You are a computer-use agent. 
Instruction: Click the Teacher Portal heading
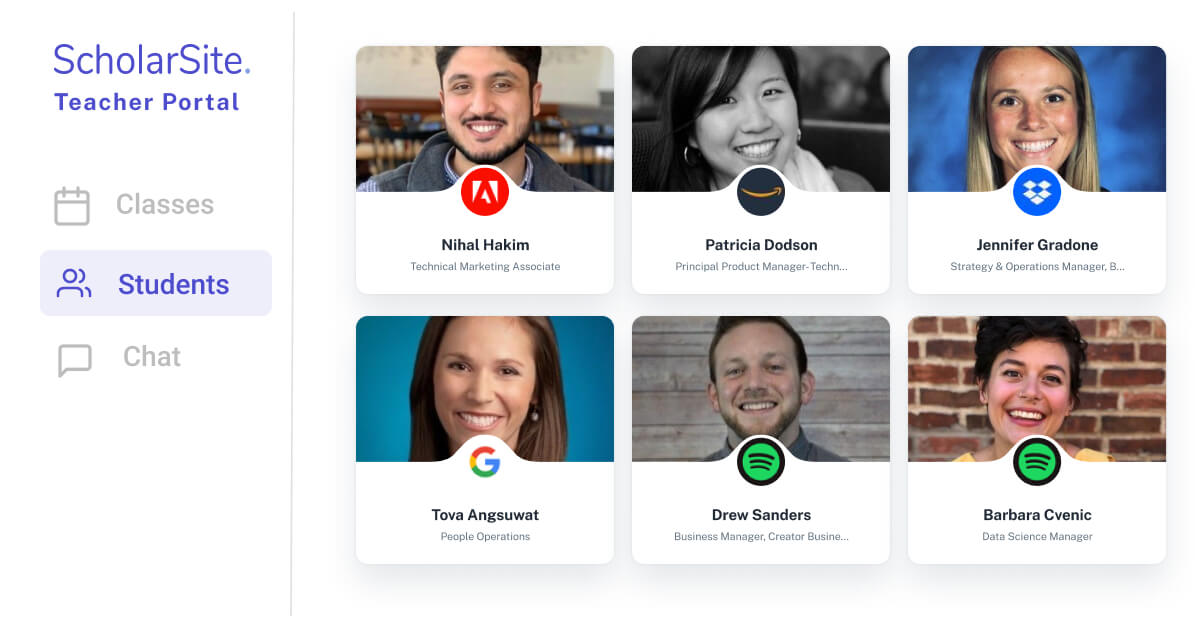click(x=146, y=102)
